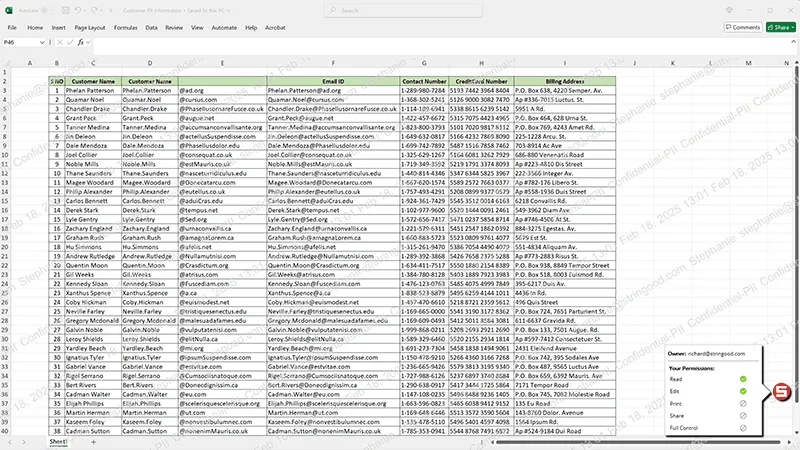800x450 pixels.
Task: Select the Email ID header cell
Action: pos(333,81)
